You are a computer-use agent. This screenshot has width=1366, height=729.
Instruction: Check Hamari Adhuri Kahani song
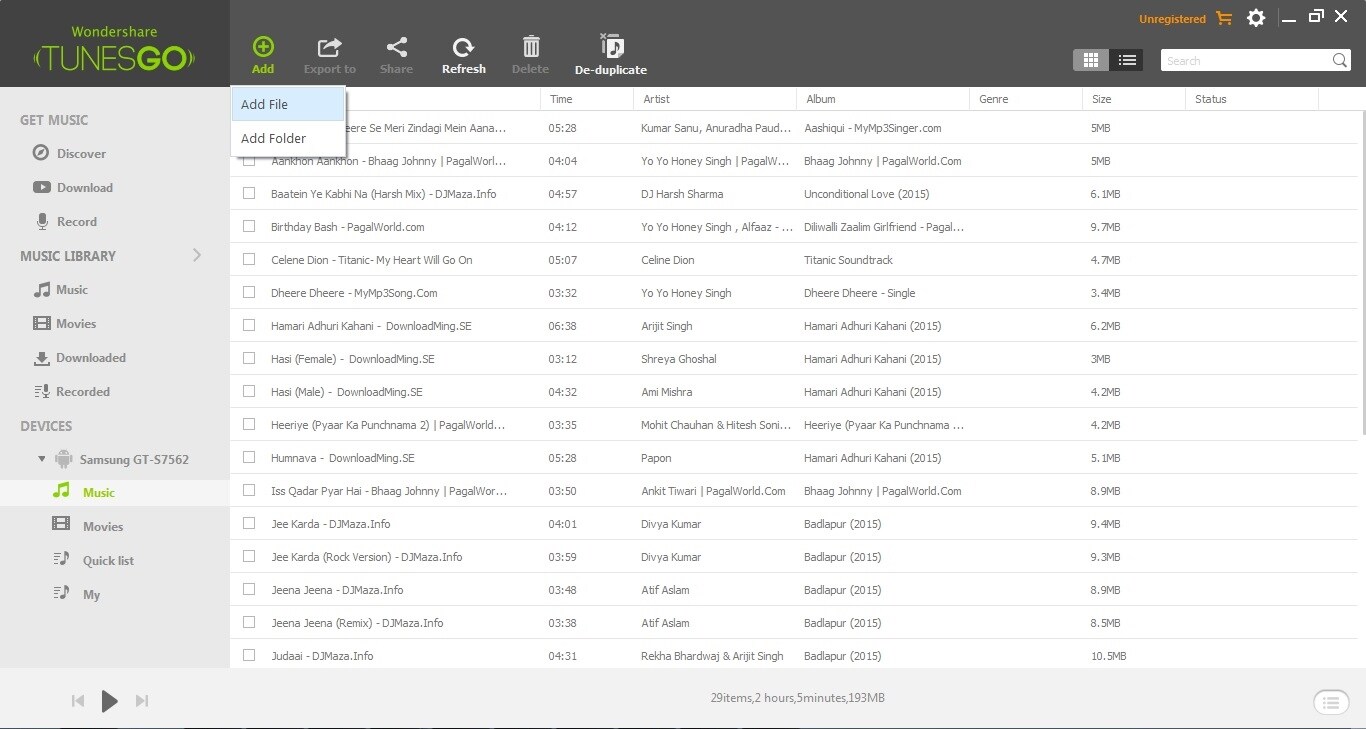tap(249, 325)
